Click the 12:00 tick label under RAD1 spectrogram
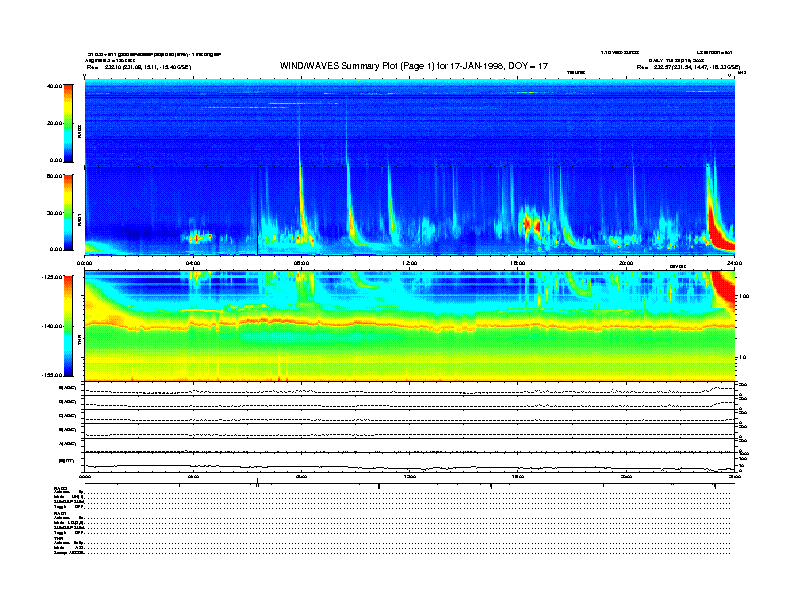Image resolution: width=792 pixels, height=612 pixels. 410,263
